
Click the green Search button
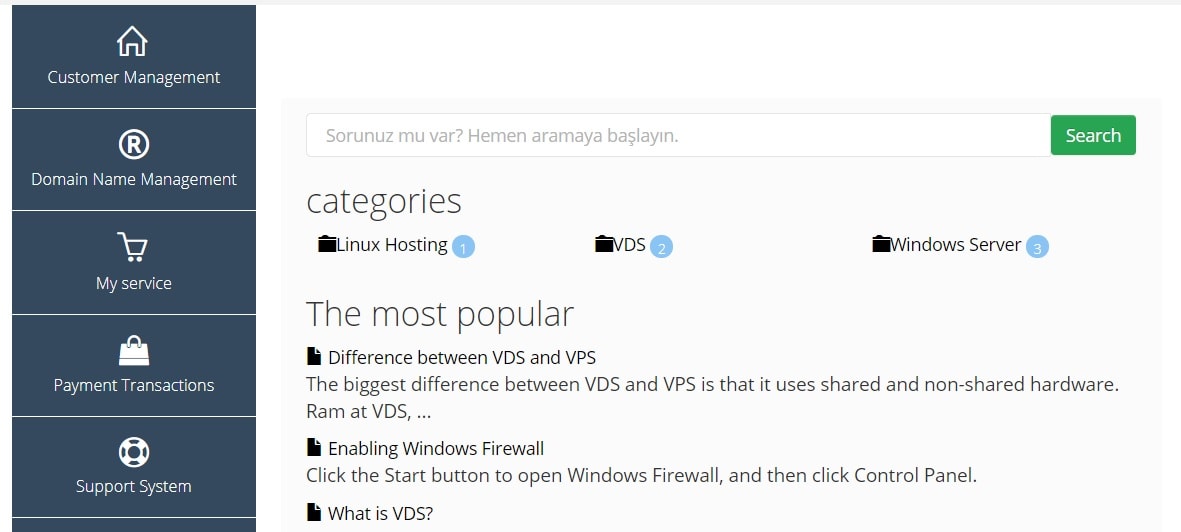pos(1093,136)
